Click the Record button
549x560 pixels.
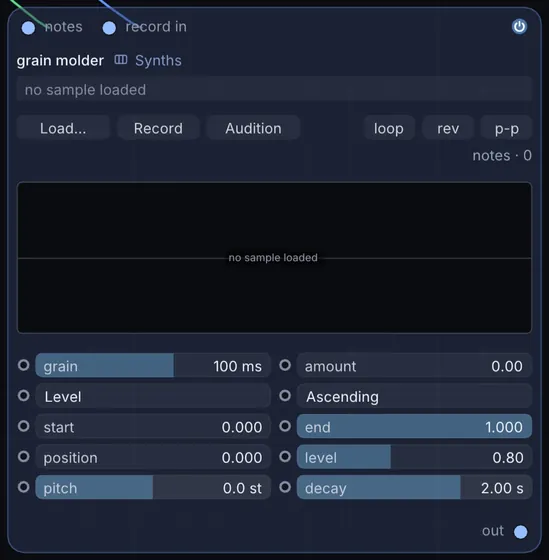coord(158,128)
